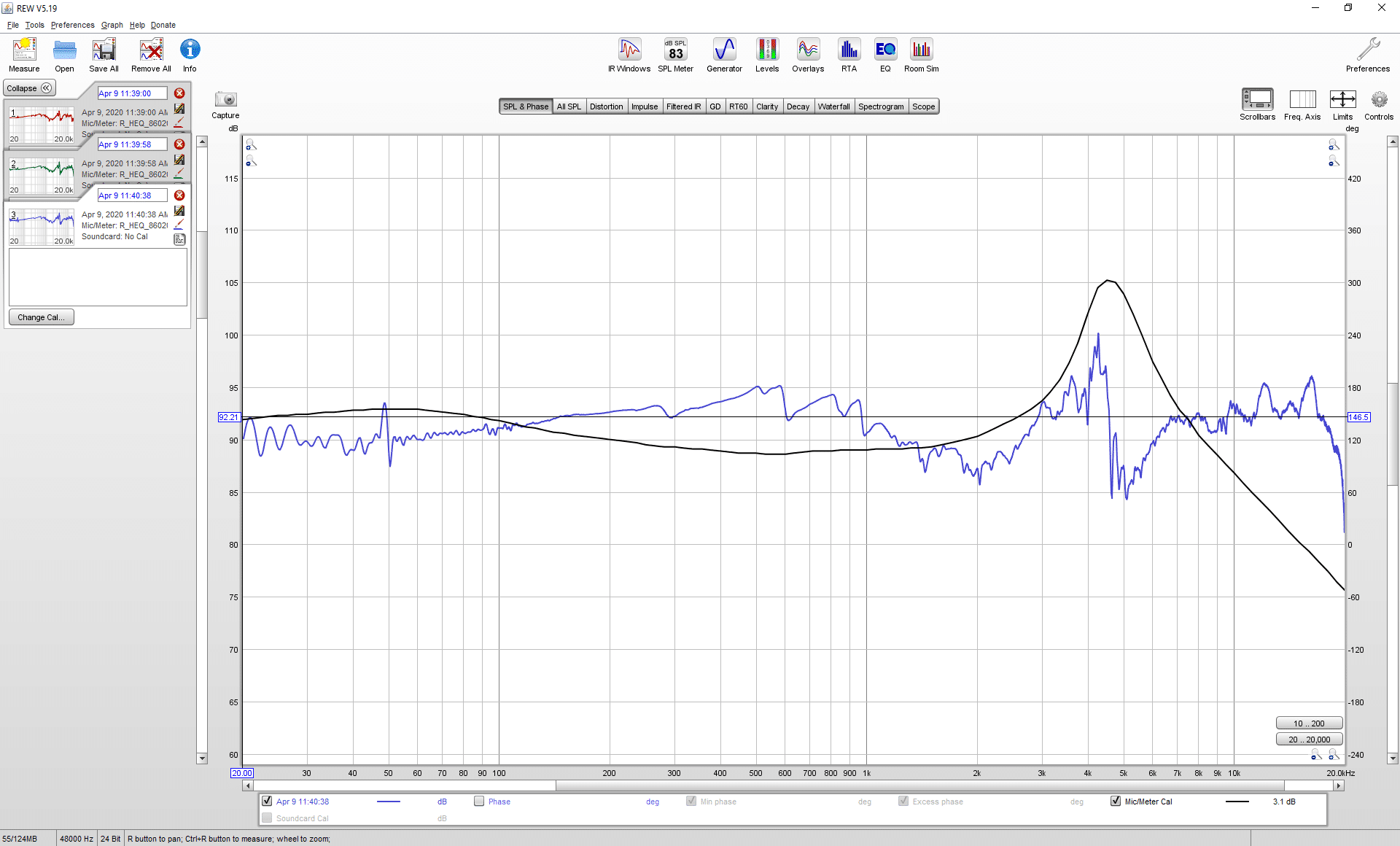Open the RTA analyzer
Screen dimensions: 1400x846
(849, 55)
